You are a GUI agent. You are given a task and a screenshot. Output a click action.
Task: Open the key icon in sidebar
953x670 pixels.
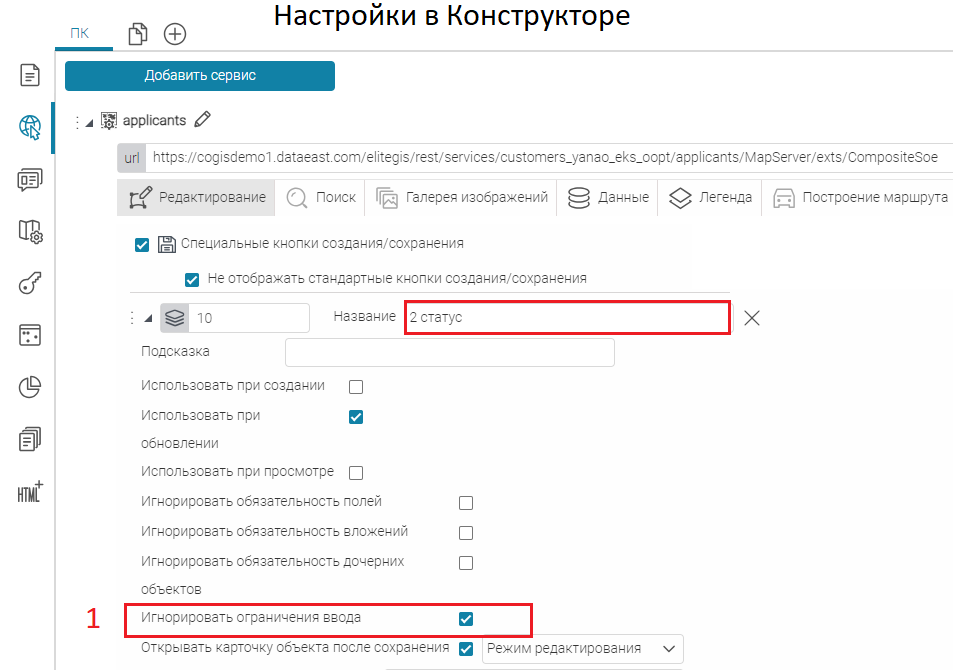30,283
